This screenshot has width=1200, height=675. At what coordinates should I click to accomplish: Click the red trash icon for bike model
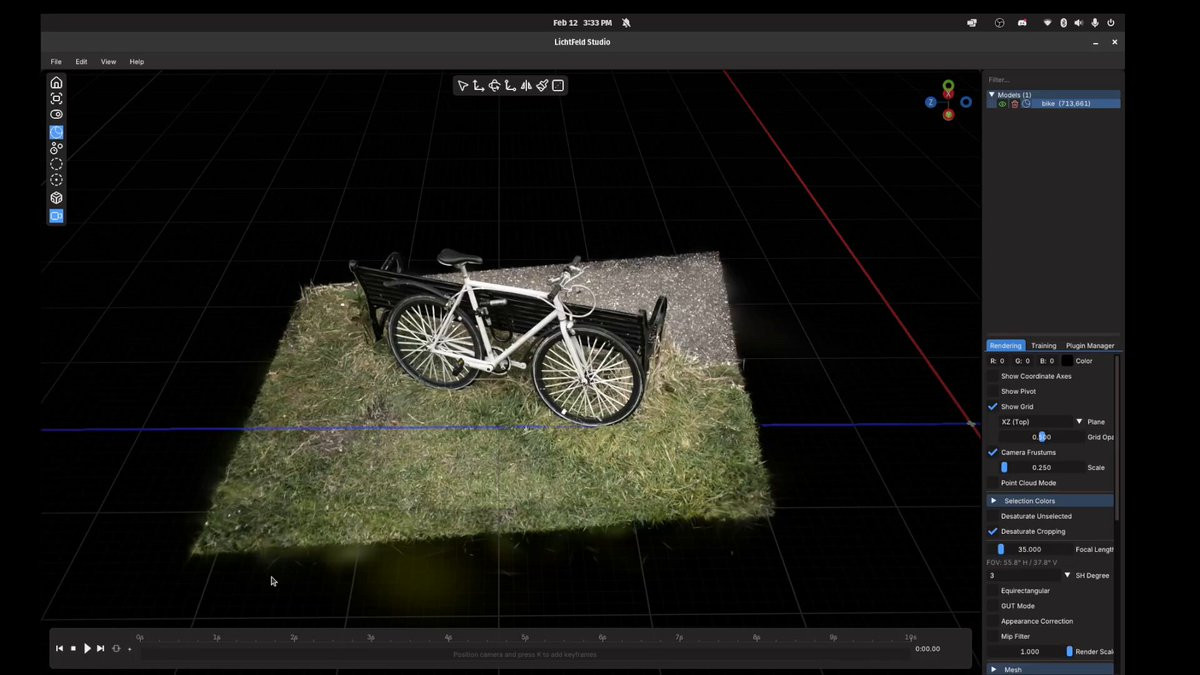pyautogui.click(x=1014, y=104)
